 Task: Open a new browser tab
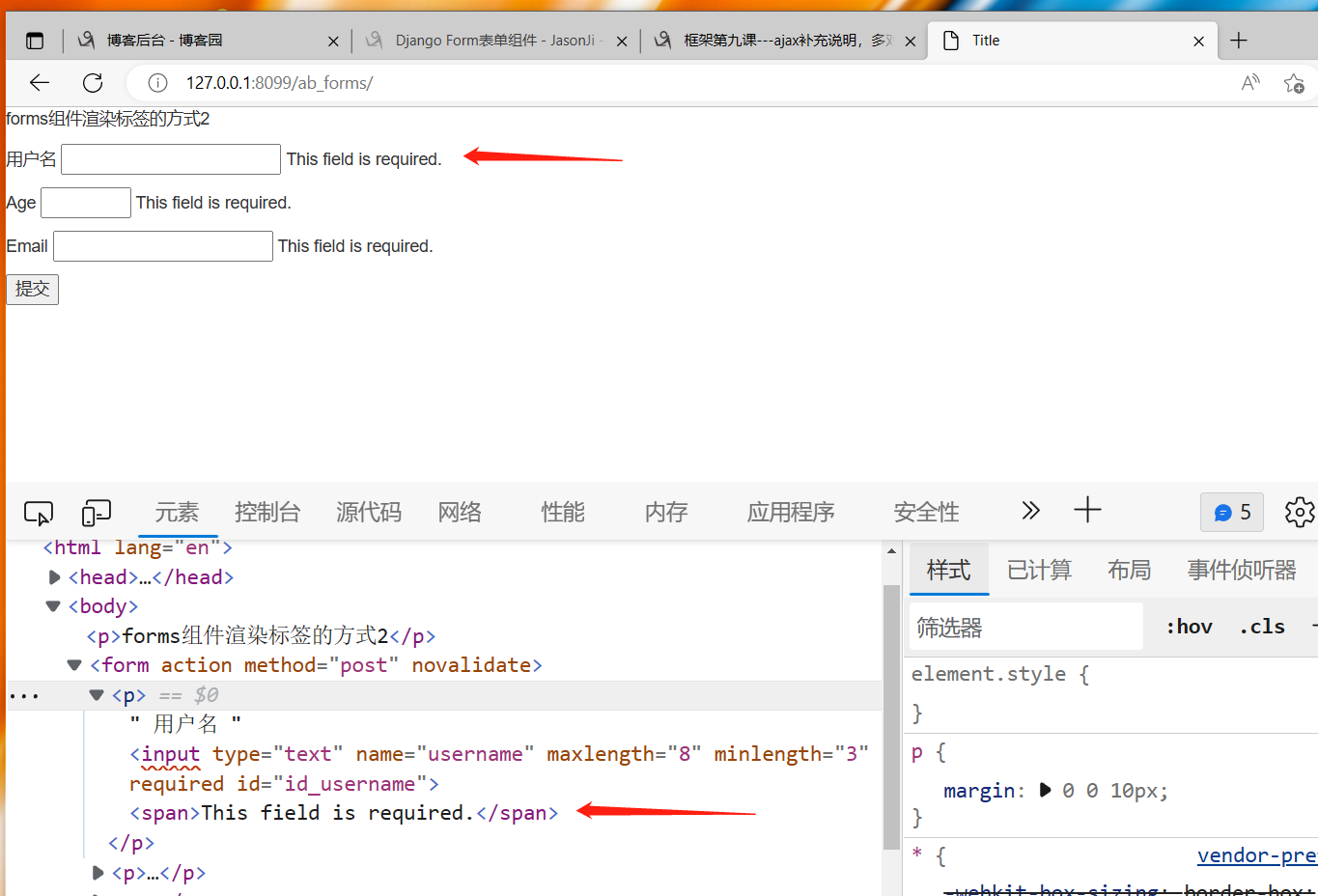tap(1239, 41)
